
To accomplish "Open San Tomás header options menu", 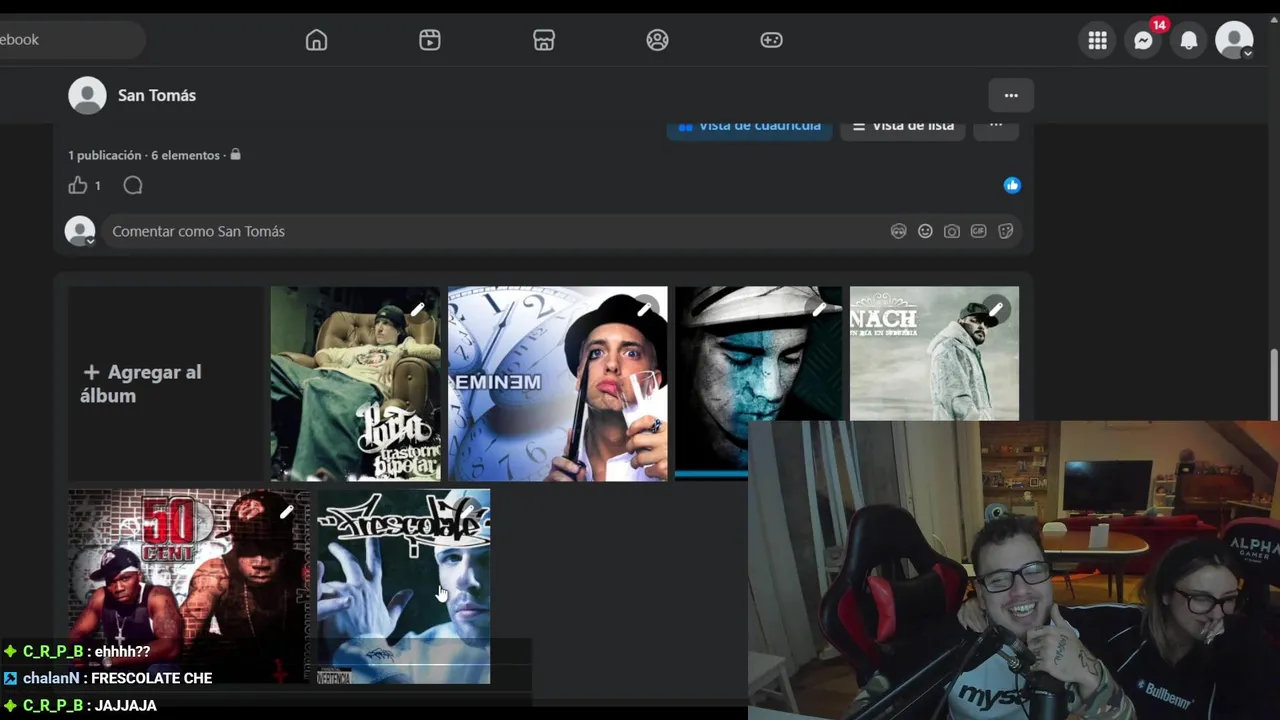I will click(1011, 95).
